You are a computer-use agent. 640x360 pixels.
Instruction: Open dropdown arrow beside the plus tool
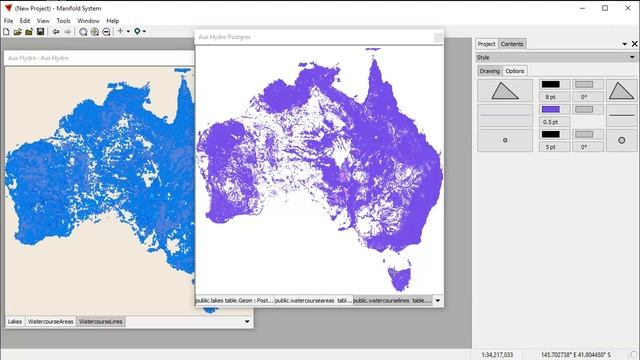(x=128, y=31)
